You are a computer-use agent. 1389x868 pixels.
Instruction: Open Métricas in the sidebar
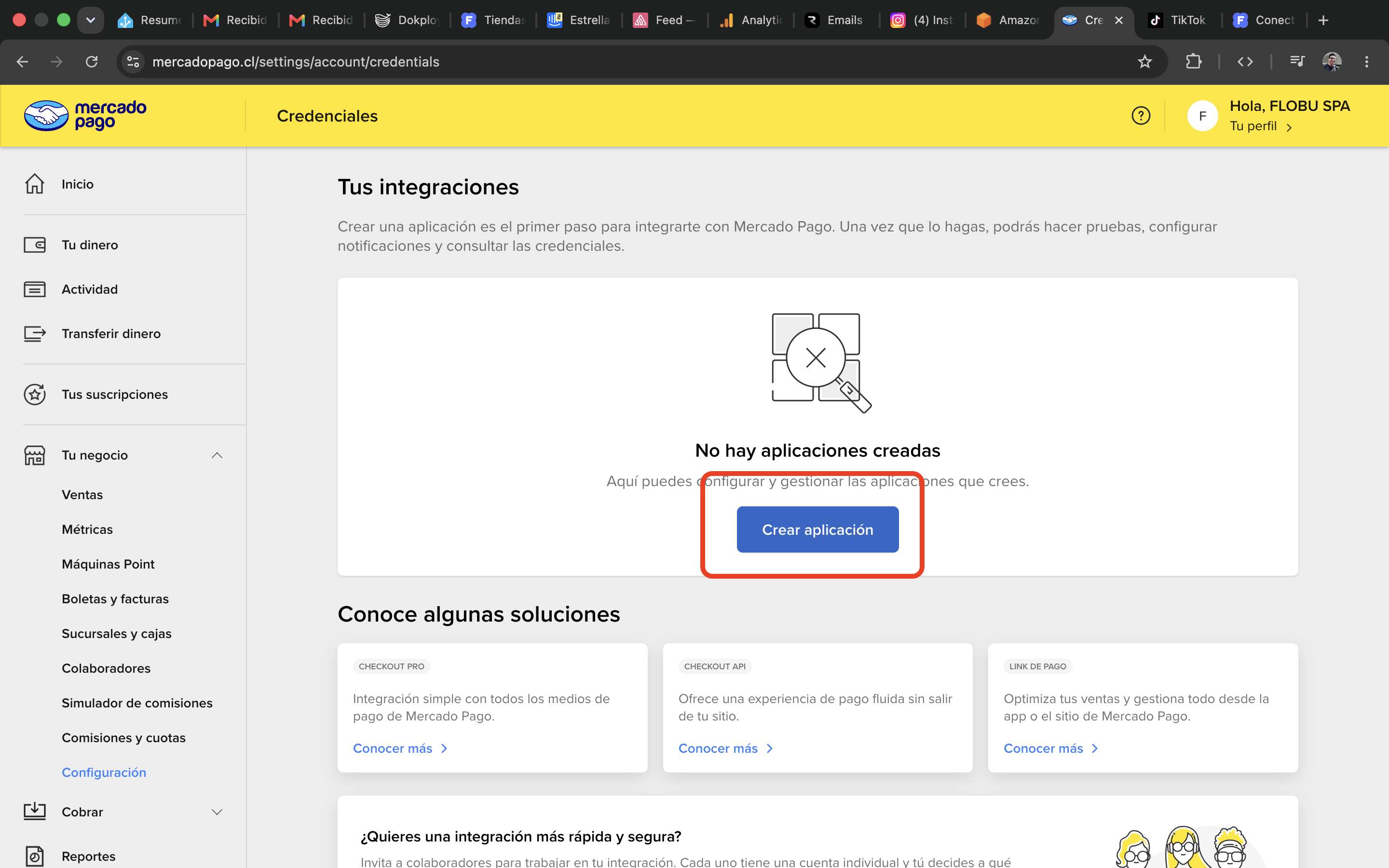click(x=87, y=529)
